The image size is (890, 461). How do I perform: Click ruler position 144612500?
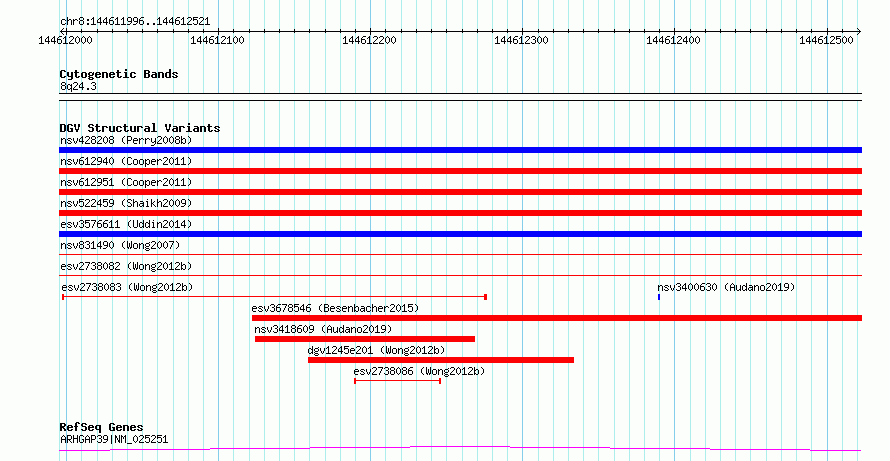pos(826,40)
